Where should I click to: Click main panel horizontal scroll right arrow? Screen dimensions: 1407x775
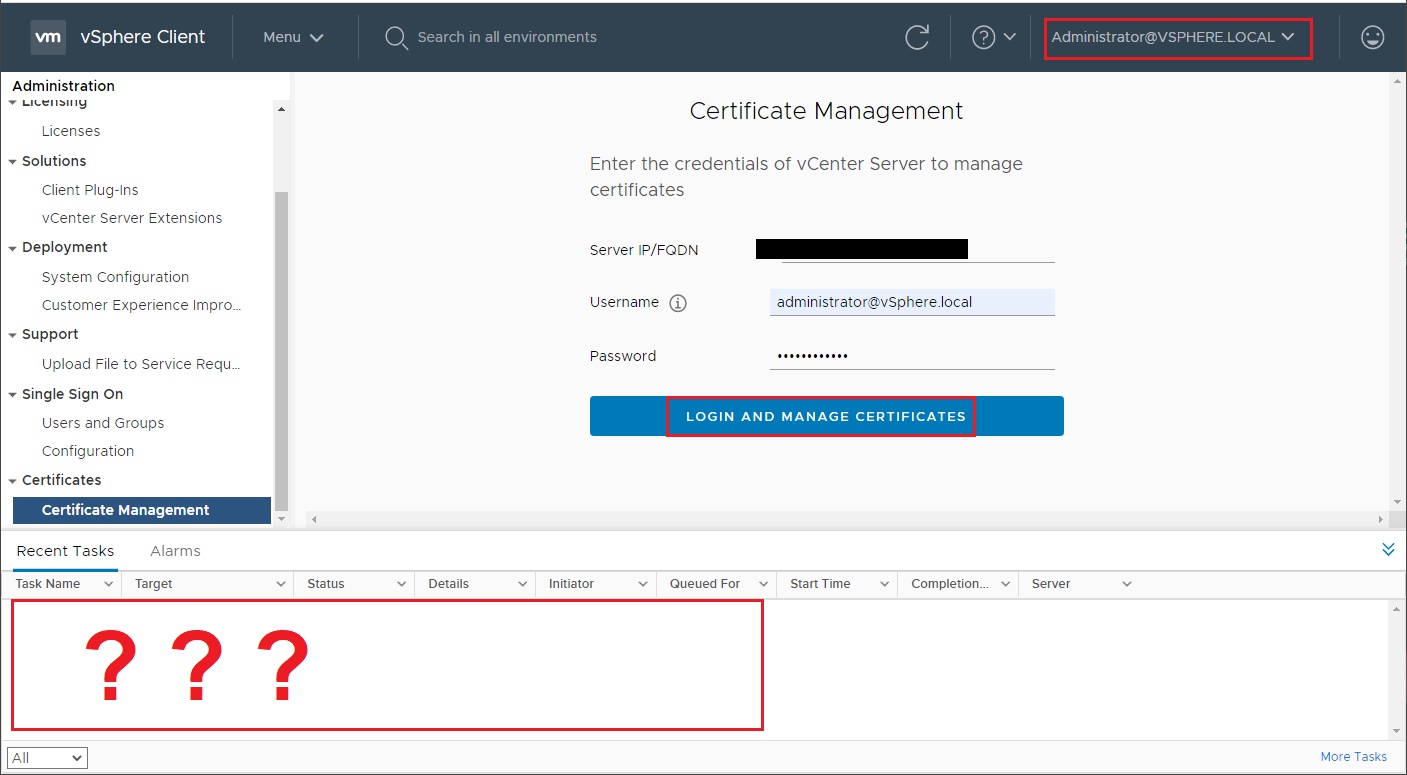pos(1382,520)
